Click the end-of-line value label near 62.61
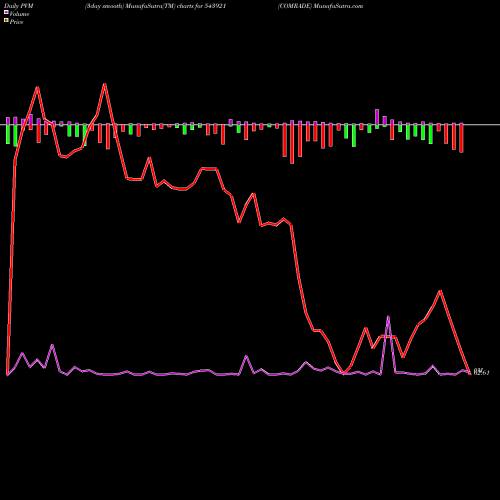 (x=481, y=372)
